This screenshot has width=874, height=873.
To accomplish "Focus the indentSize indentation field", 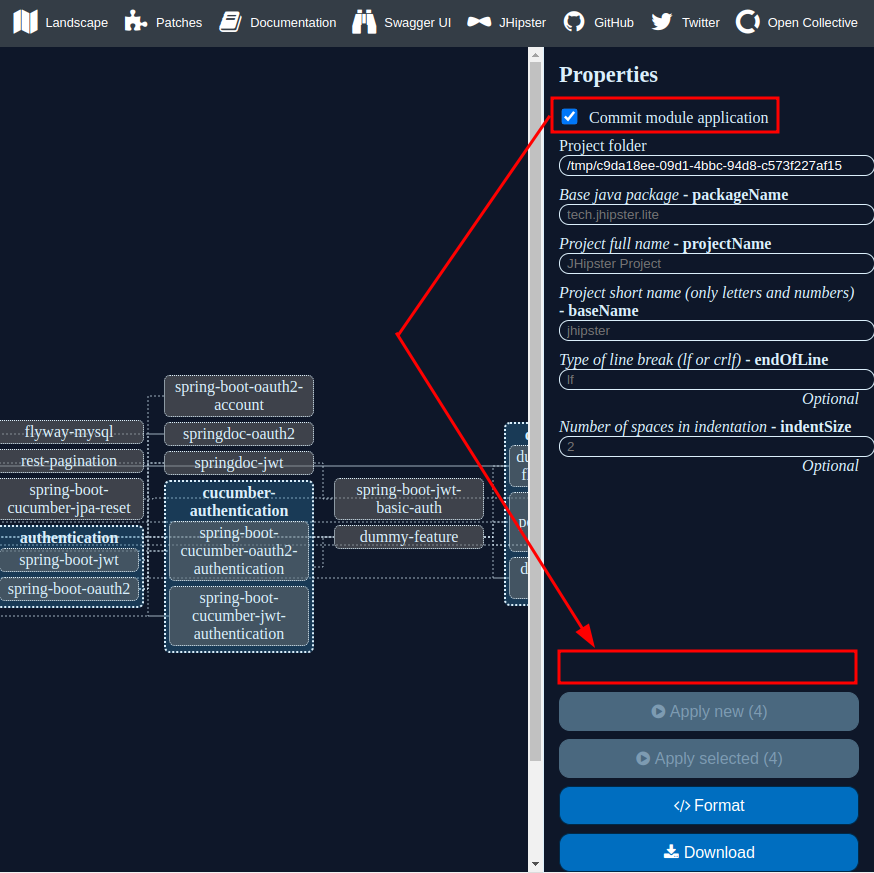I will tap(716, 447).
